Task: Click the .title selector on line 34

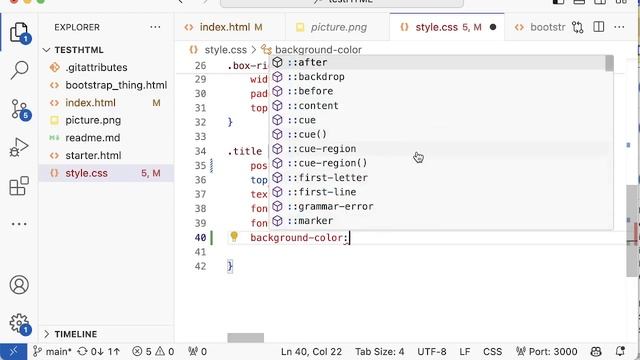Action: (x=244, y=151)
